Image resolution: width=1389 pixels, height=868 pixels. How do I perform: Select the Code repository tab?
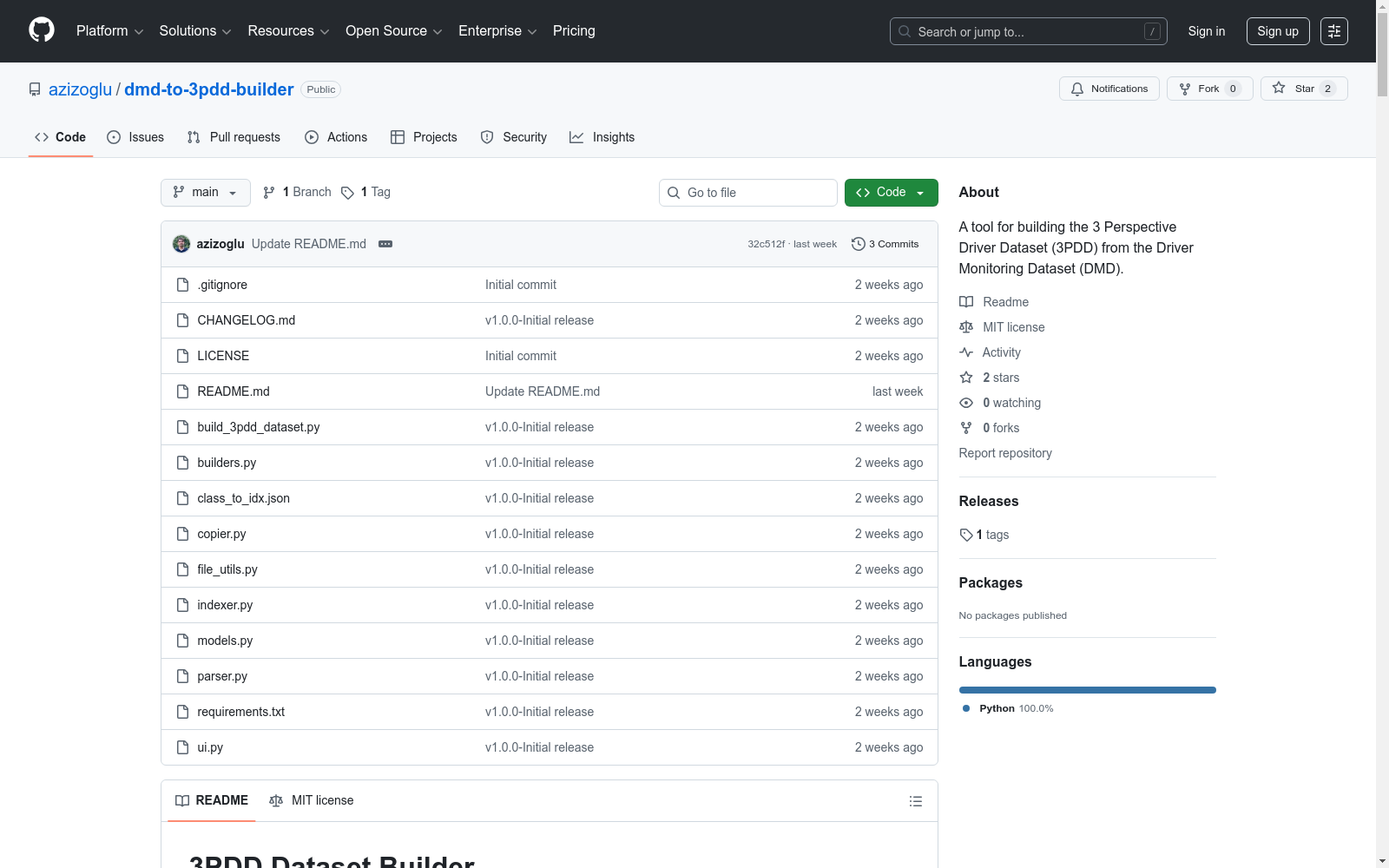pyautogui.click(x=61, y=137)
